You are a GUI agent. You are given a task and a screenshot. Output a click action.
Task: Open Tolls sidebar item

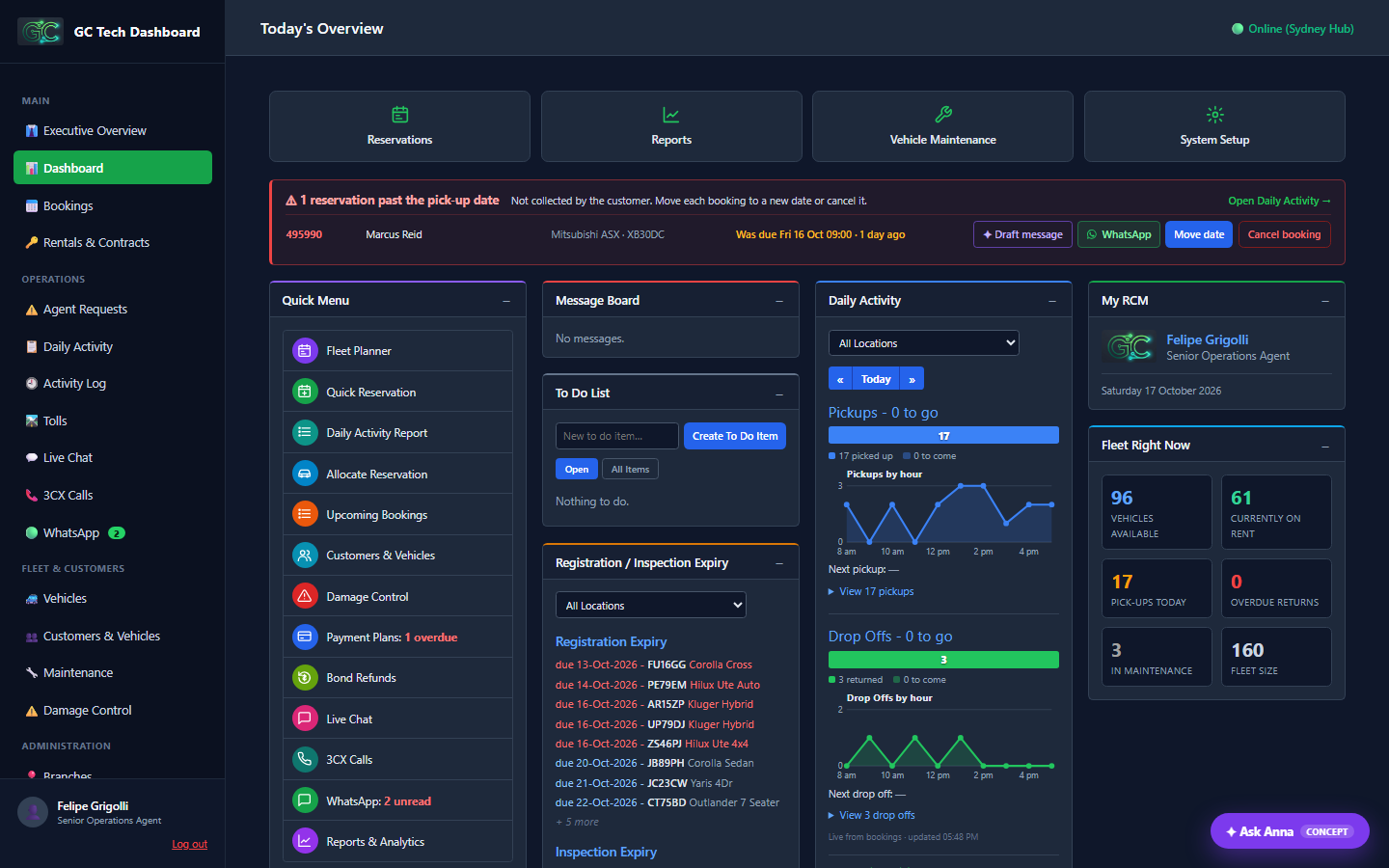coord(113,421)
